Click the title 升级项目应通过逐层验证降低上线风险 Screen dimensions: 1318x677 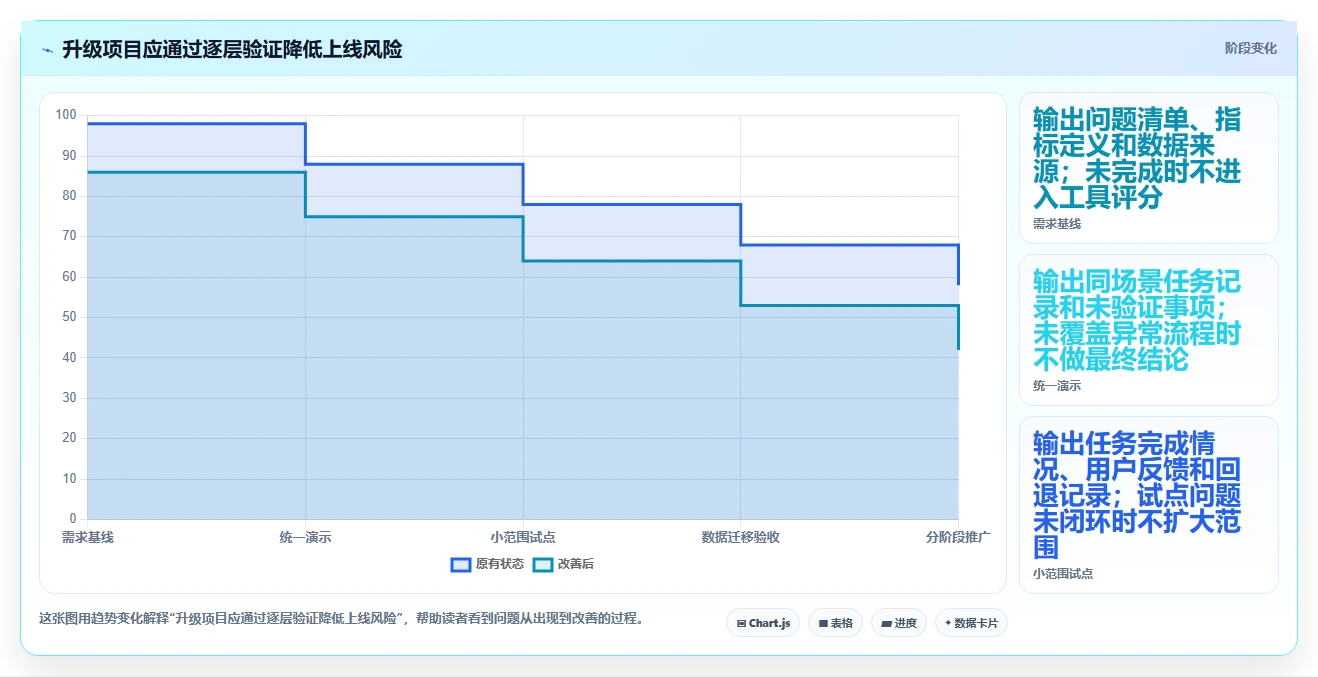[232, 49]
